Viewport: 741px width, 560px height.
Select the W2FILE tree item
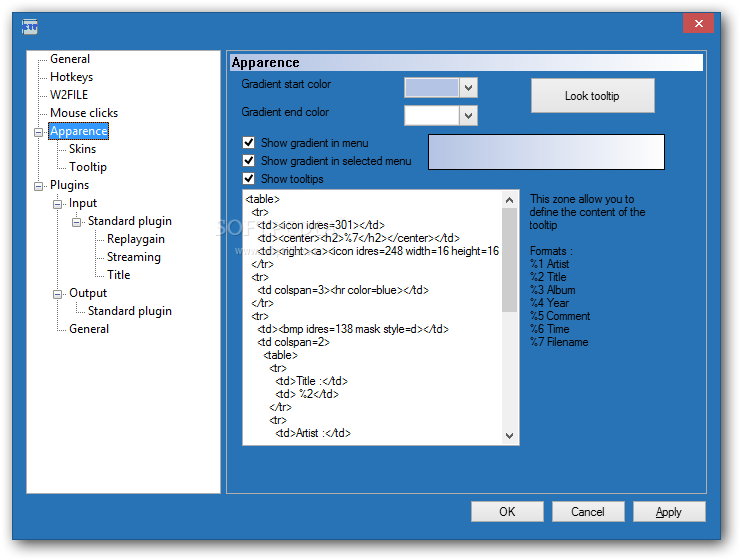pyautogui.click(x=69, y=95)
